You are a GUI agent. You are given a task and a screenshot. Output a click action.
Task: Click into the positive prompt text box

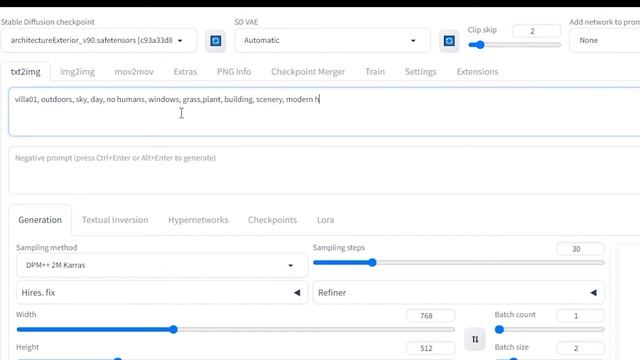coord(324,111)
